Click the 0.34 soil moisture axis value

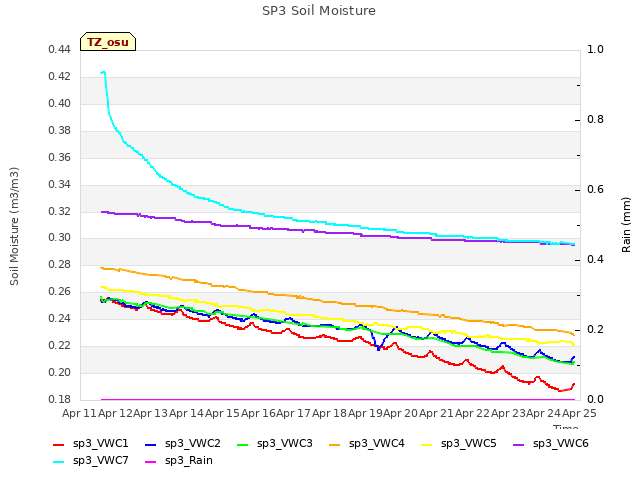point(60,184)
